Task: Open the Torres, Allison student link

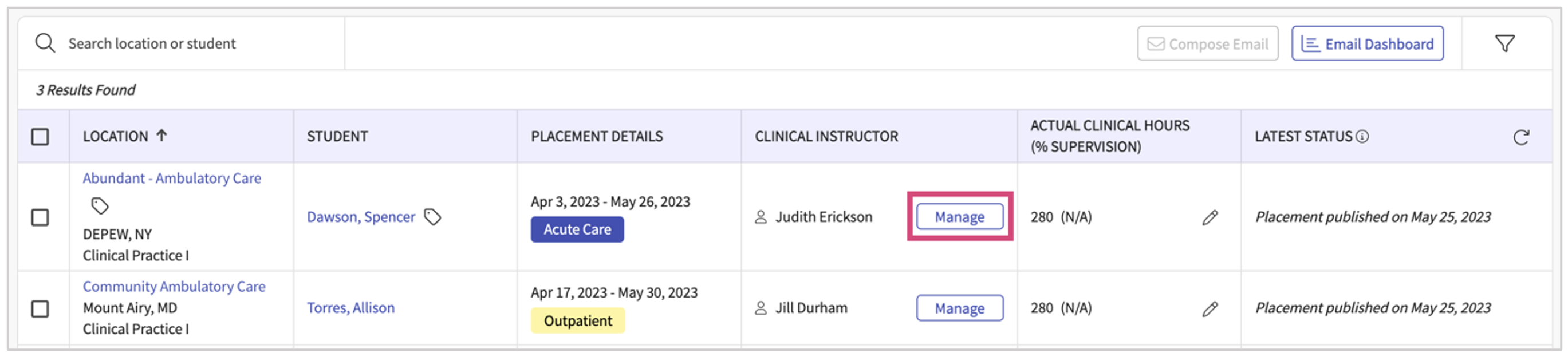Action: tap(350, 308)
